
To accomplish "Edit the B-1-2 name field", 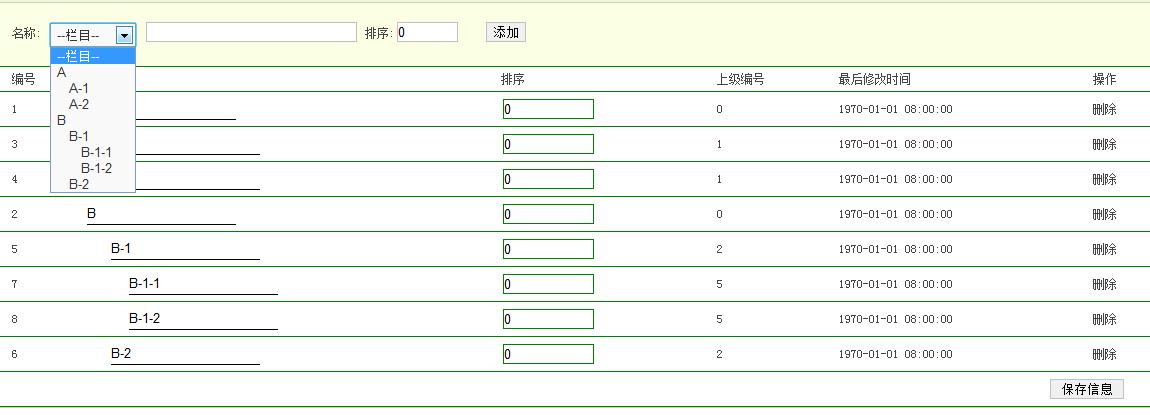I will click(x=203, y=319).
